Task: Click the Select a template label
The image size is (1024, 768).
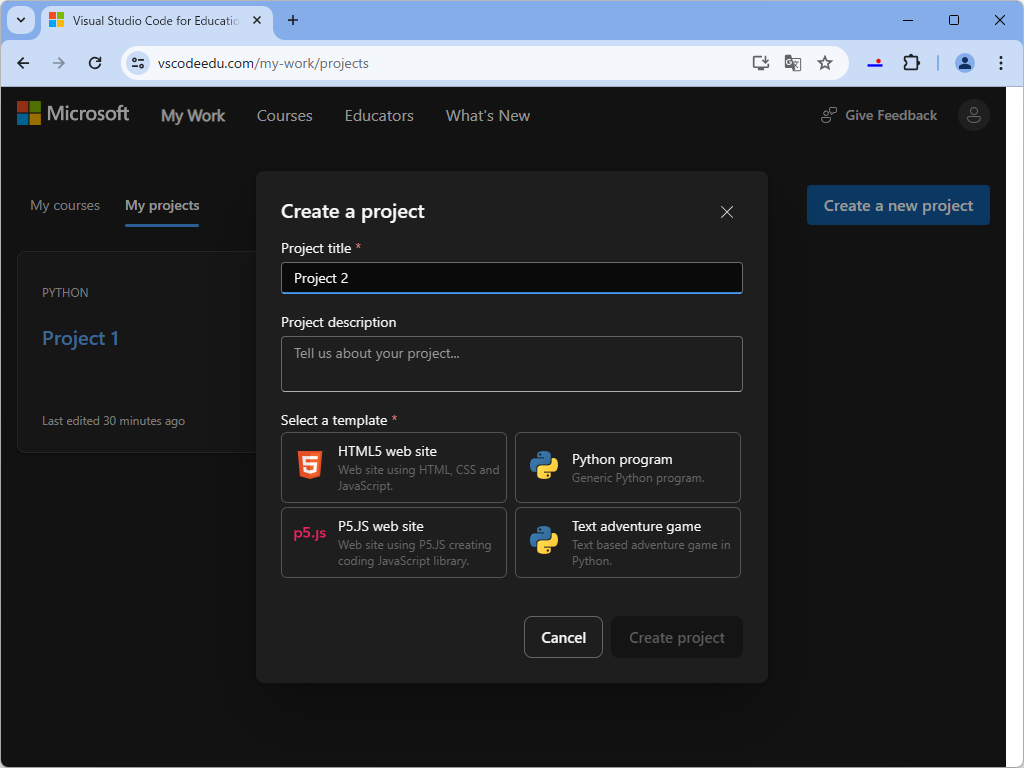Action: pos(334,421)
